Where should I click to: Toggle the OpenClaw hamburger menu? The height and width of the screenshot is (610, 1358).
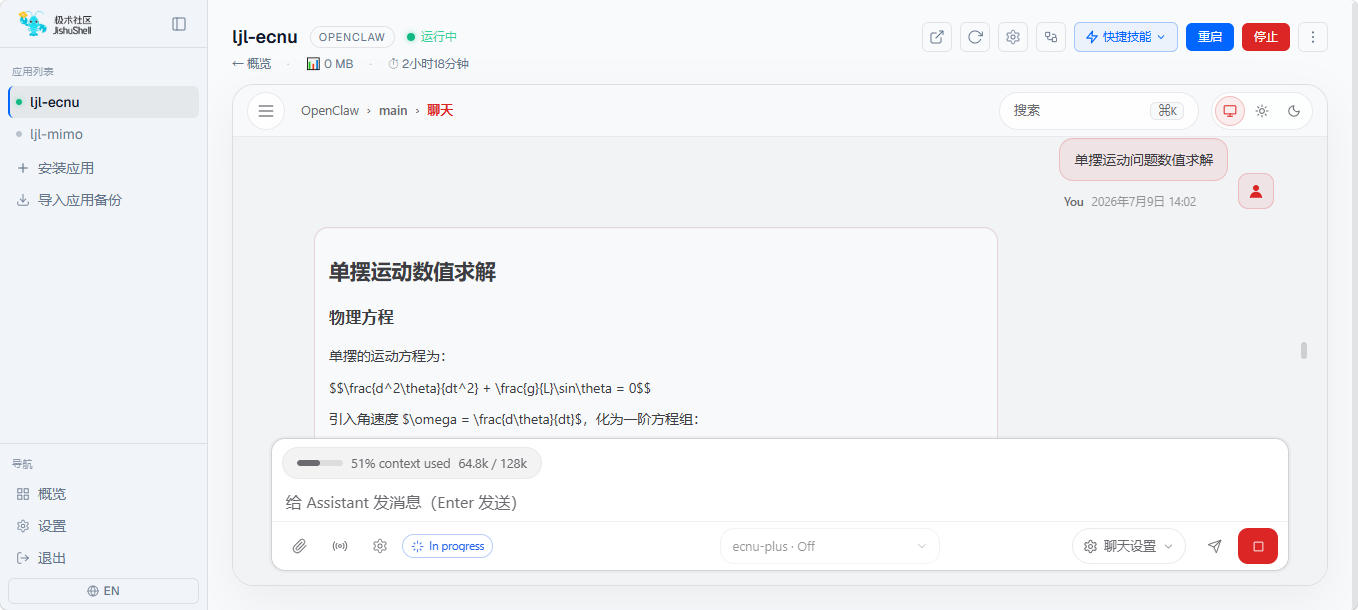click(x=266, y=111)
